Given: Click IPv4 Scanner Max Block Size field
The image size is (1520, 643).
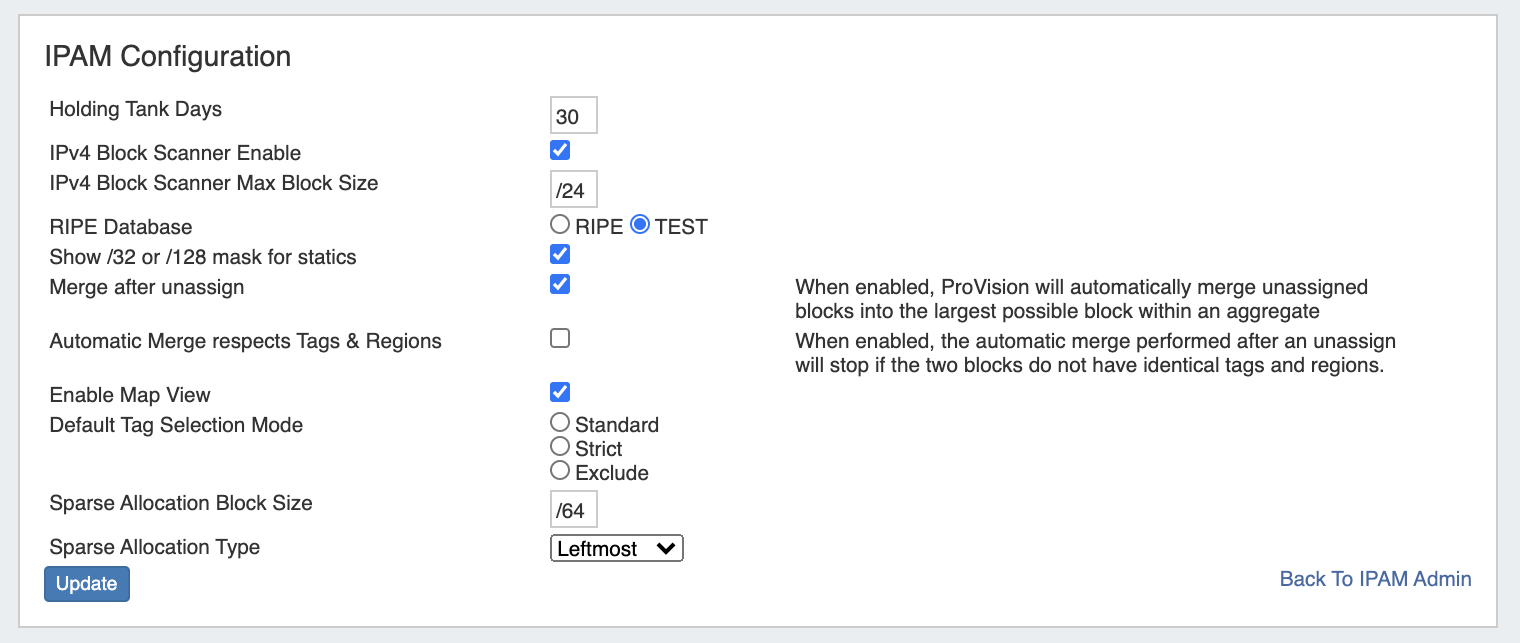Looking at the screenshot, I should click(573, 190).
